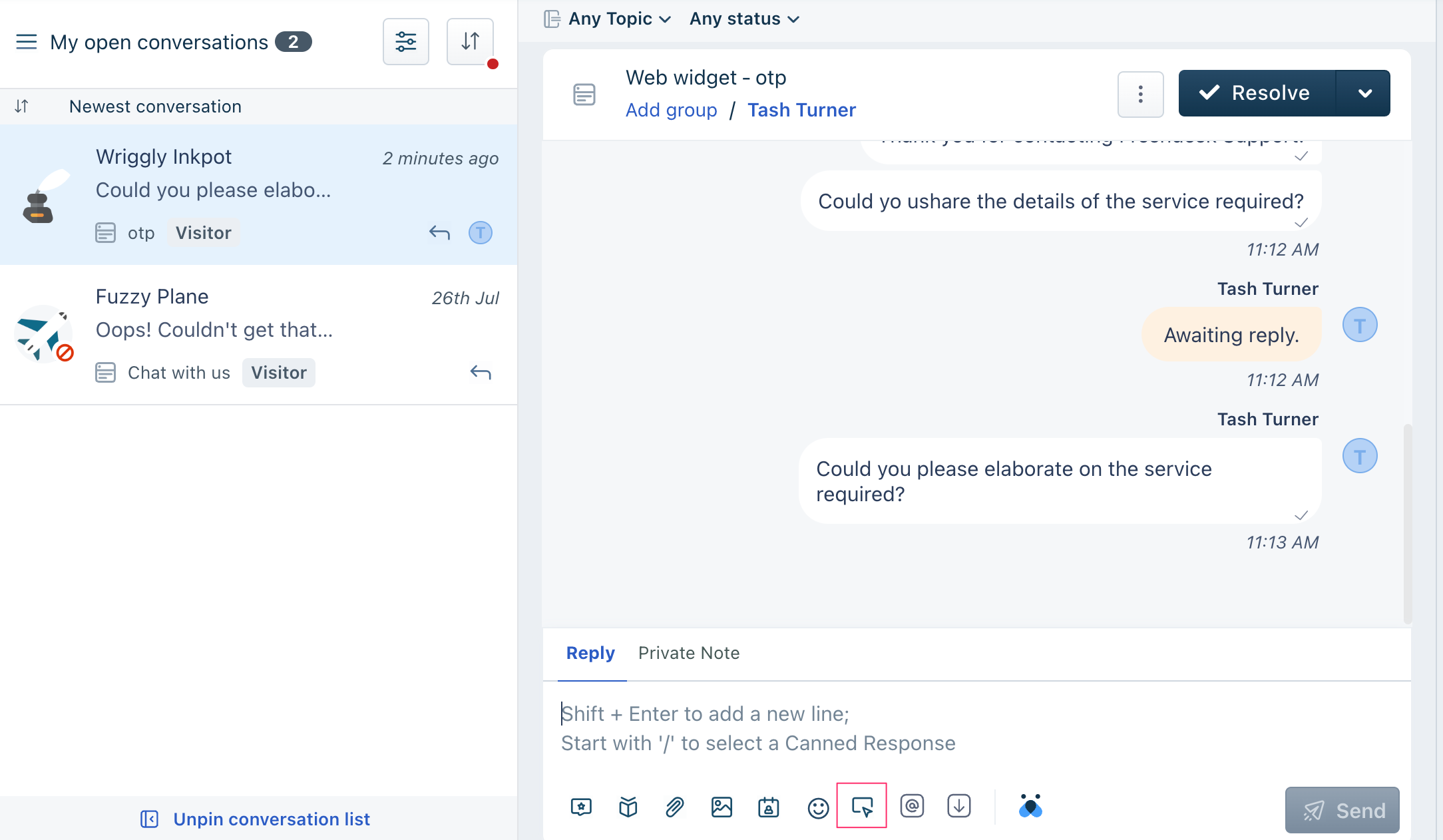Click the three-dot conversation options menu
Image resolution: width=1443 pixels, height=840 pixels.
[1140, 93]
